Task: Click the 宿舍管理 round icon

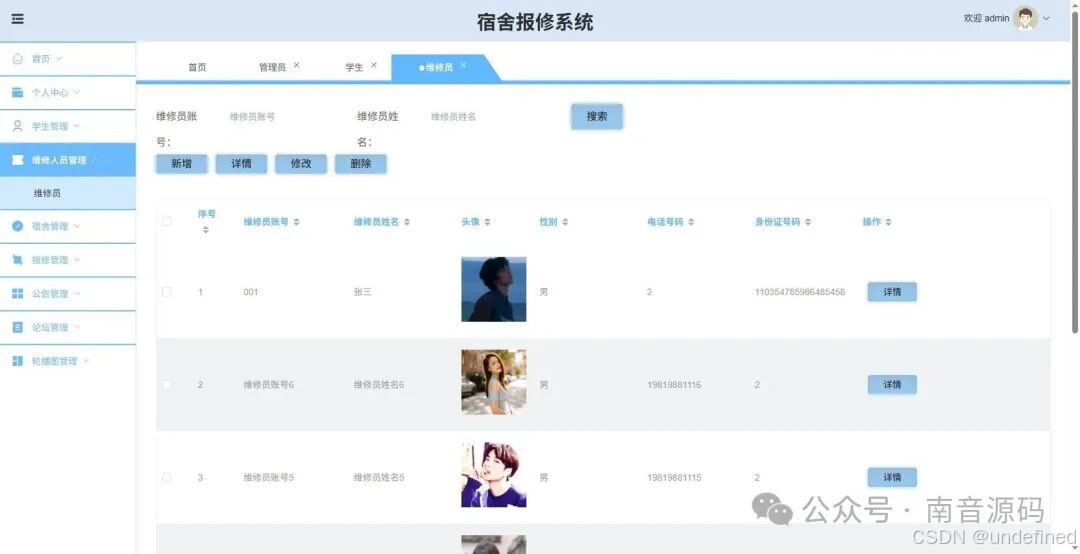Action: (18, 226)
